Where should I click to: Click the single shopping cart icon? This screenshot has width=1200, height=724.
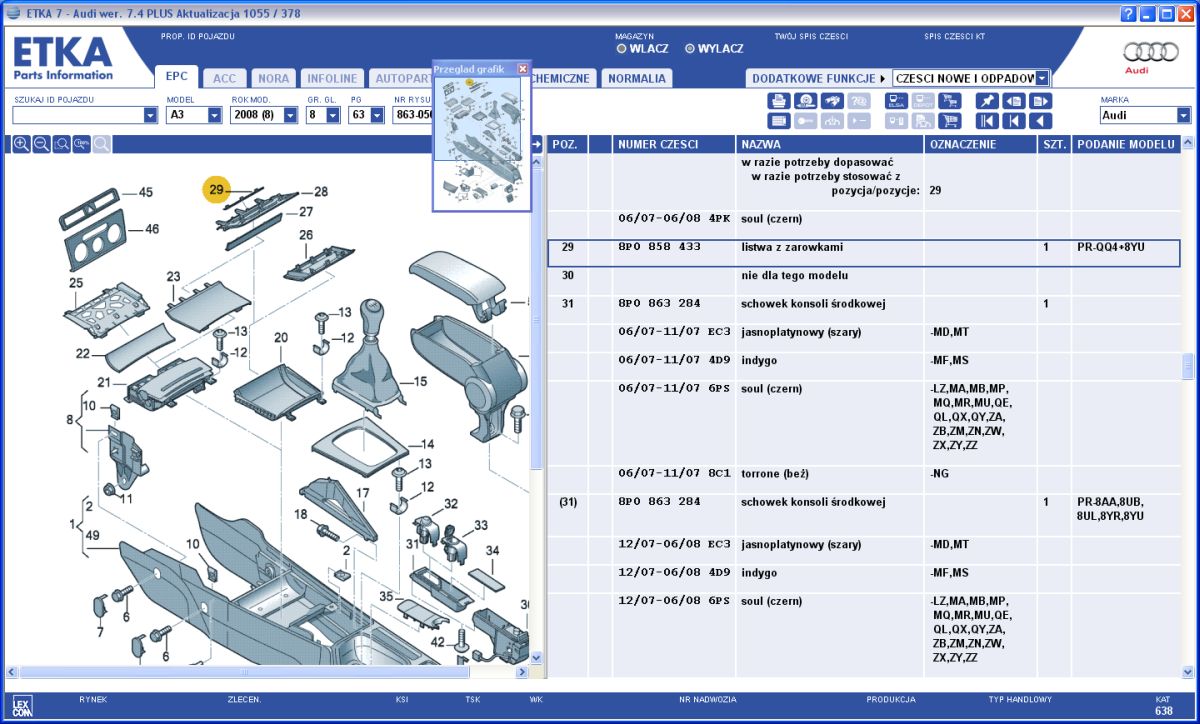949,121
